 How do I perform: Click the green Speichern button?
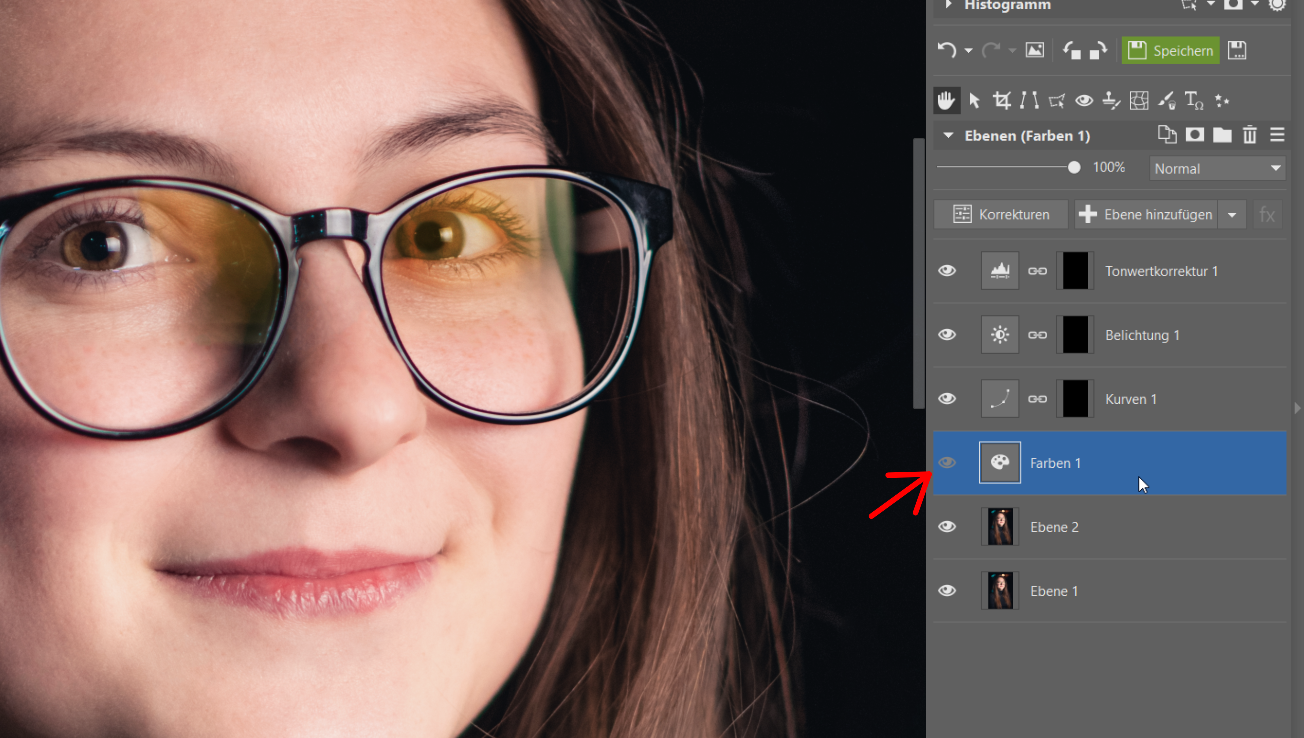(x=1170, y=51)
